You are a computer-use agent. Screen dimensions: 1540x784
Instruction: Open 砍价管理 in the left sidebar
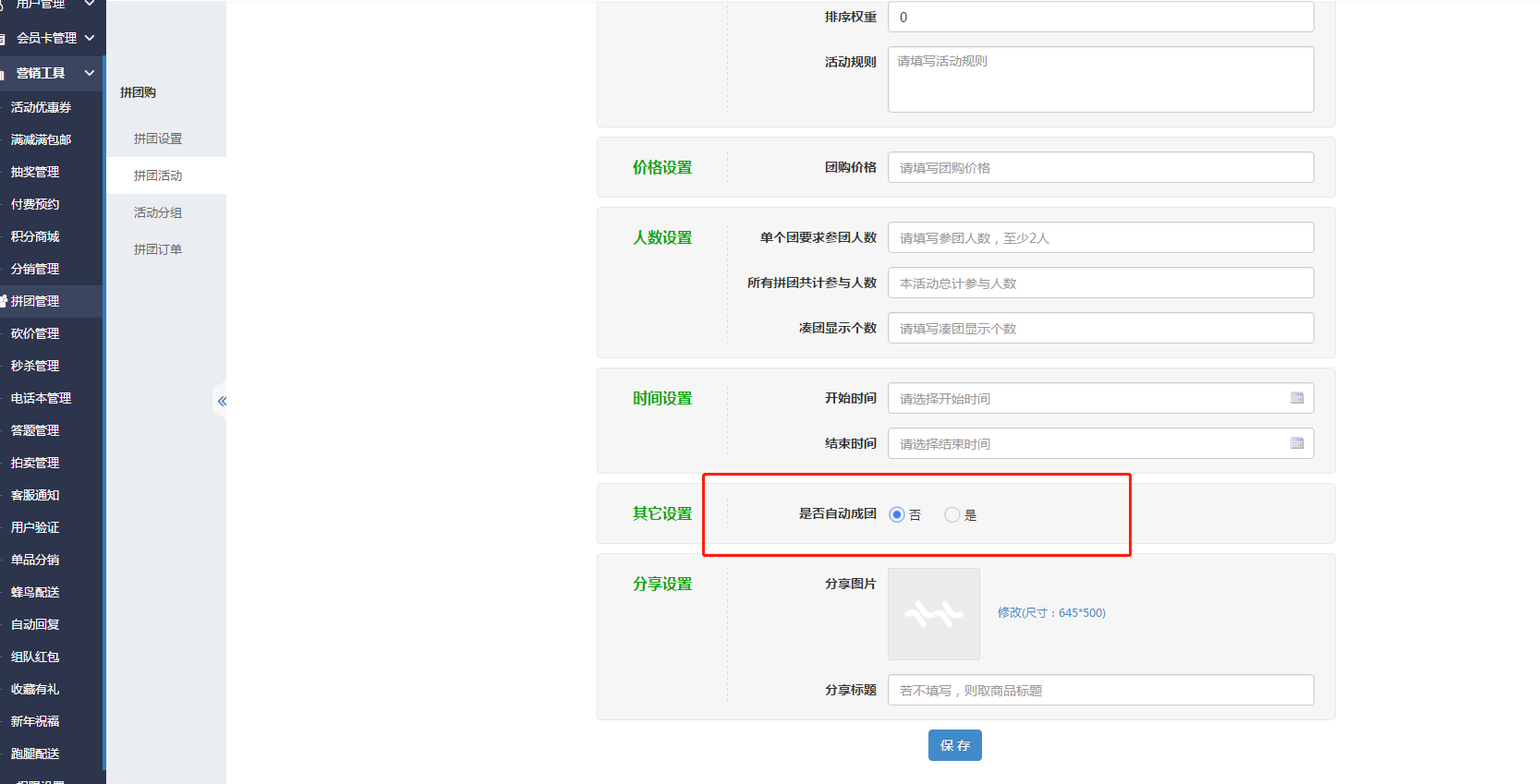click(x=35, y=333)
